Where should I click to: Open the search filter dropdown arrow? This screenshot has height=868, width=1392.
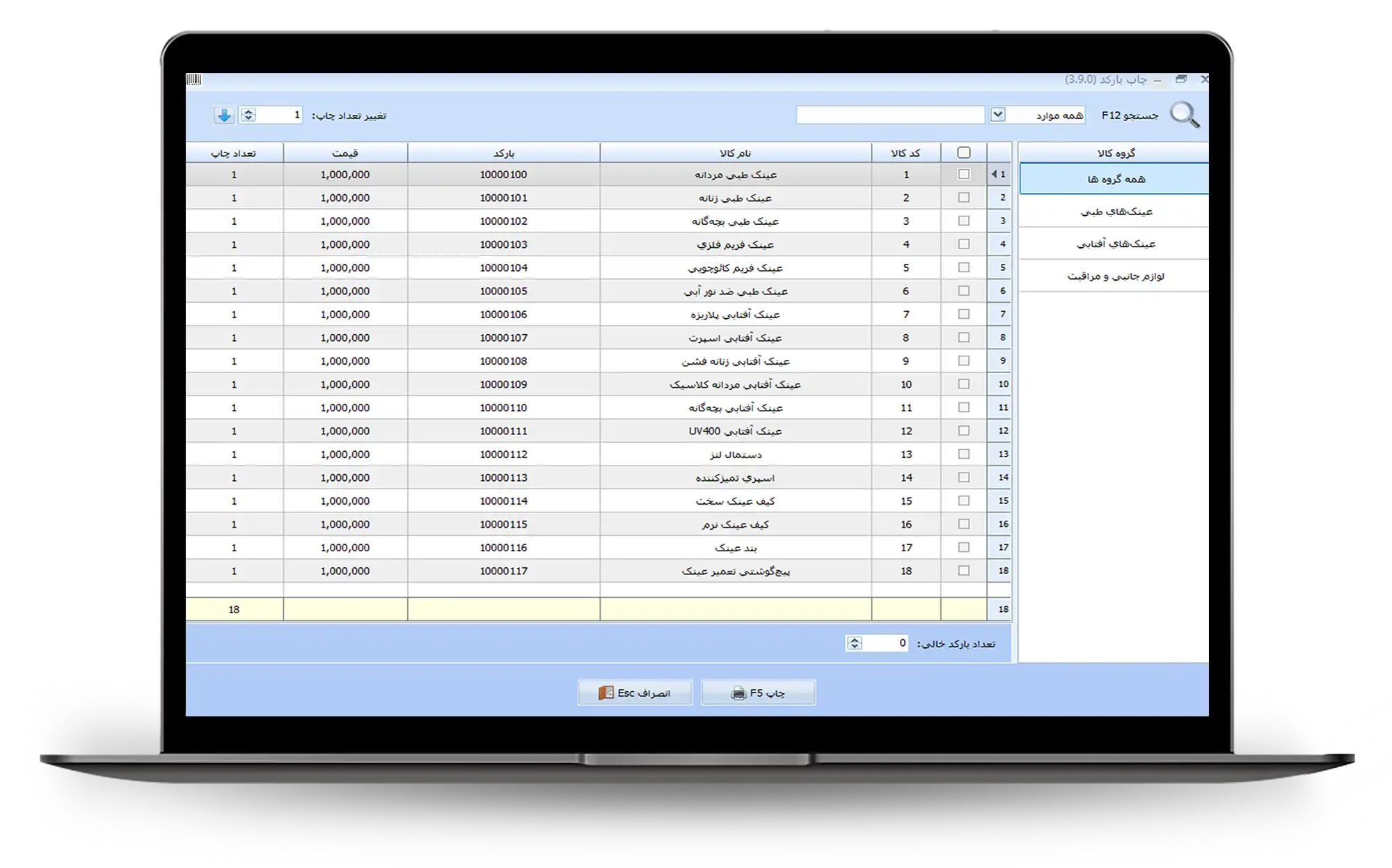point(997,115)
